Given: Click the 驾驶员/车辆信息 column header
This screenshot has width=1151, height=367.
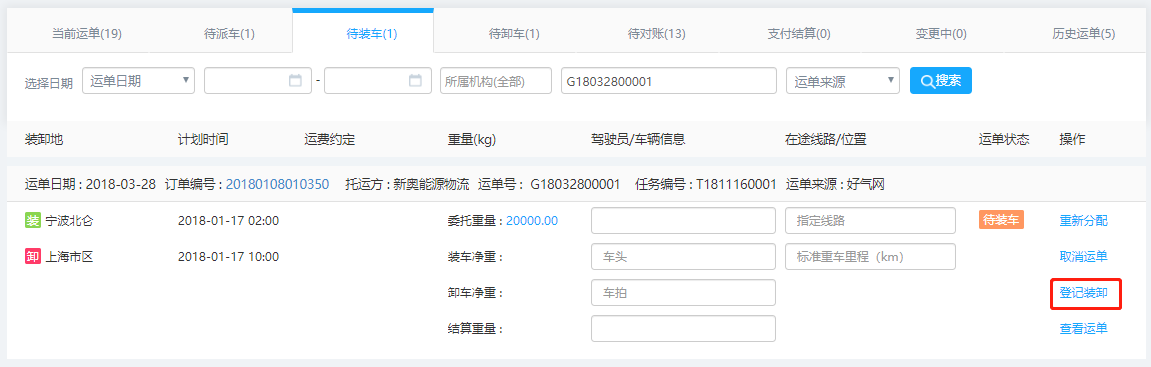Looking at the screenshot, I should 638,139.
